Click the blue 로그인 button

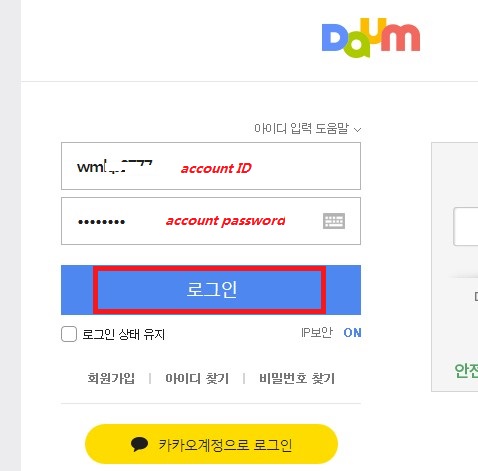(211, 290)
